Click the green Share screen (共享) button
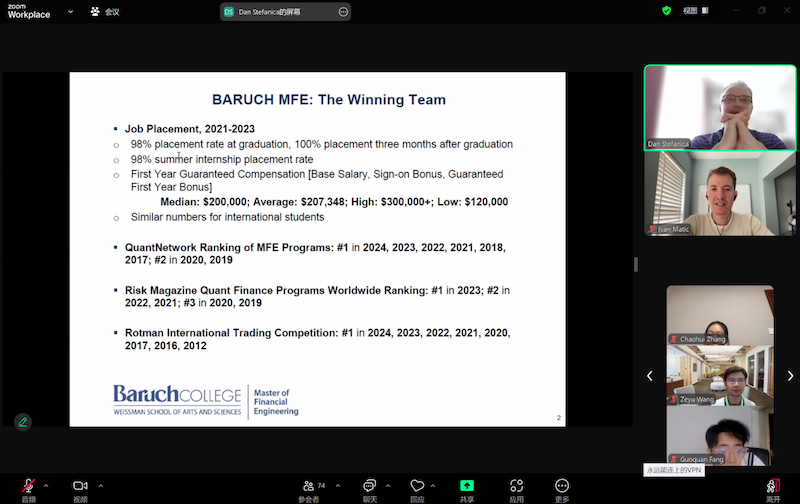The image size is (800, 504). click(x=467, y=485)
